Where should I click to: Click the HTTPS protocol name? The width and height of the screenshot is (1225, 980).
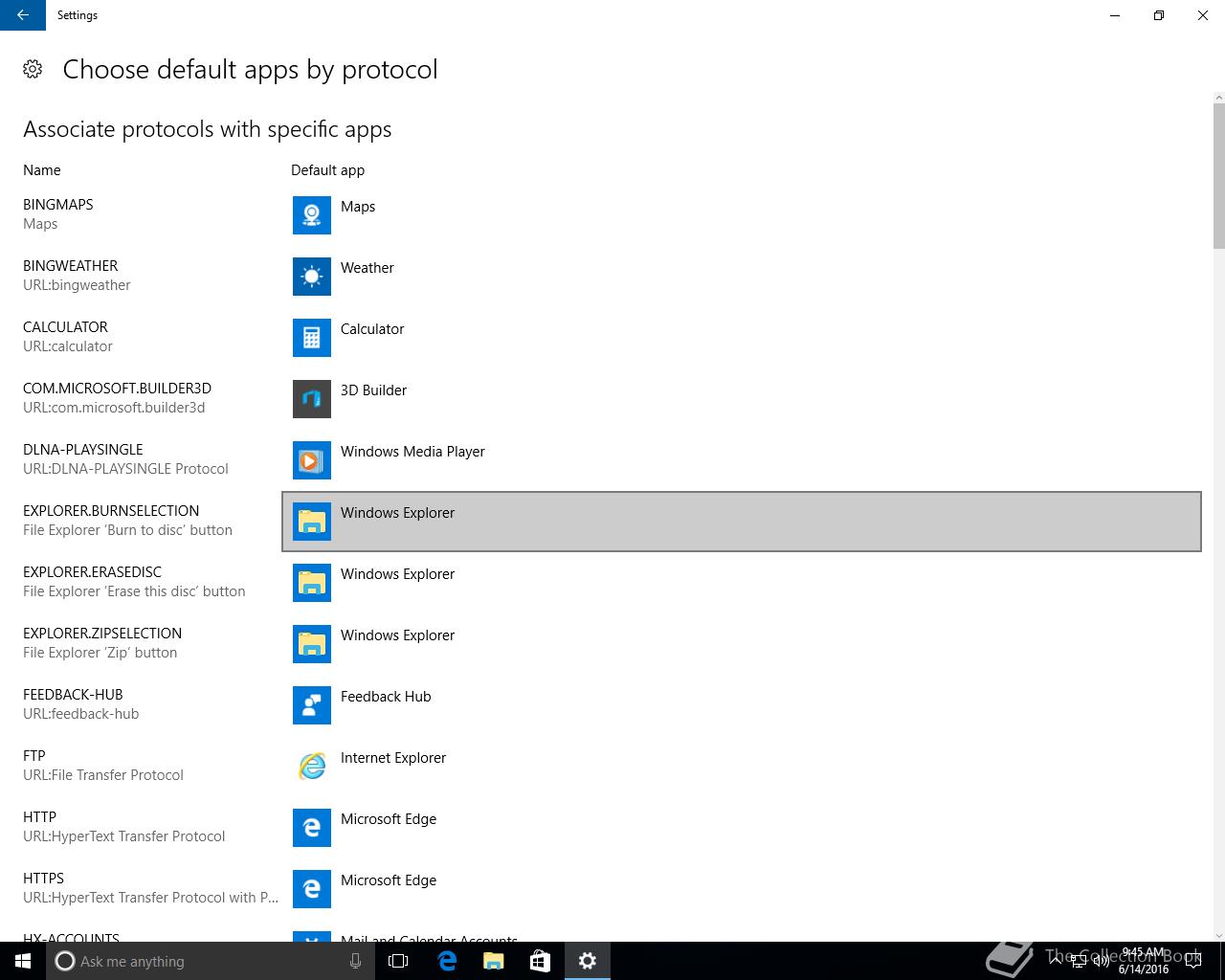[43, 879]
